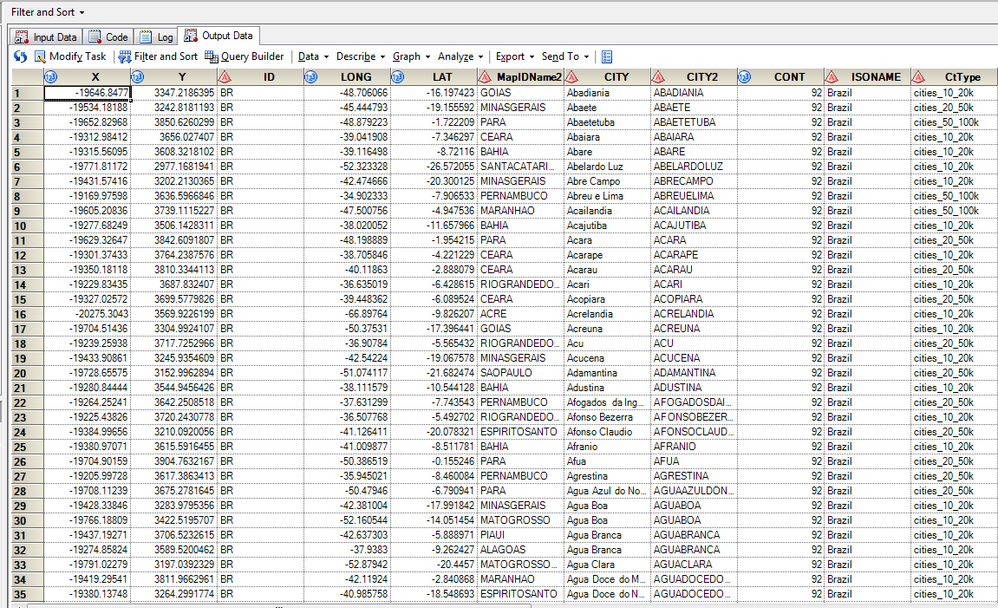Click the CITY cell Abreu e Lima
The image size is (998, 608).
pyautogui.click(x=607, y=196)
